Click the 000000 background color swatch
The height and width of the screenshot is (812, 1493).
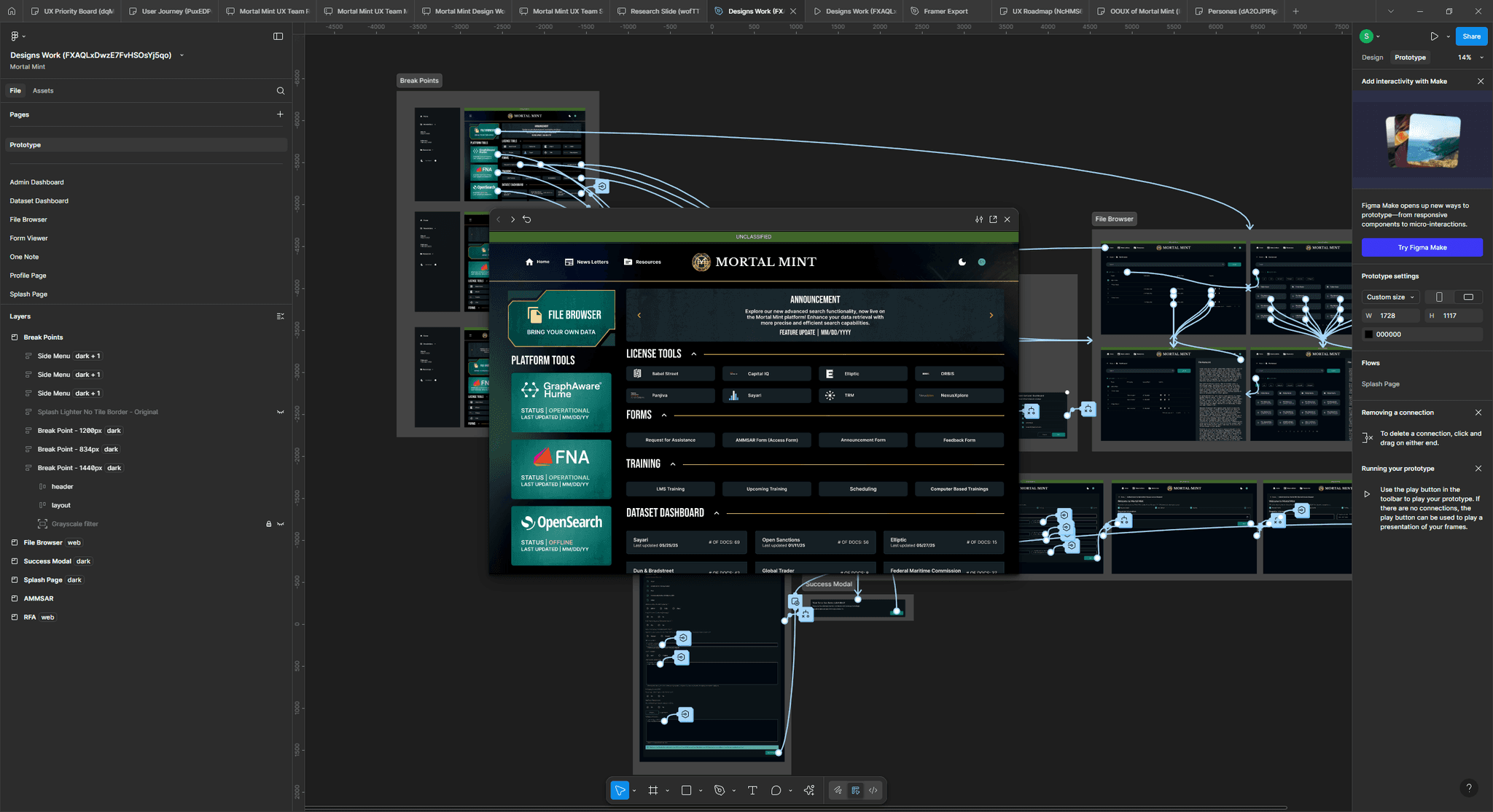pos(1369,335)
